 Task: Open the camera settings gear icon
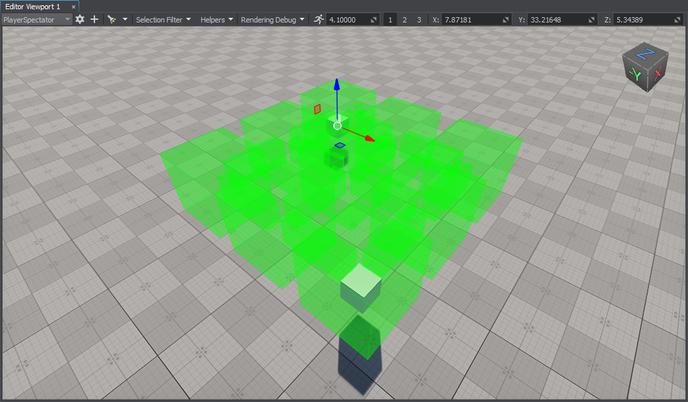pos(79,19)
